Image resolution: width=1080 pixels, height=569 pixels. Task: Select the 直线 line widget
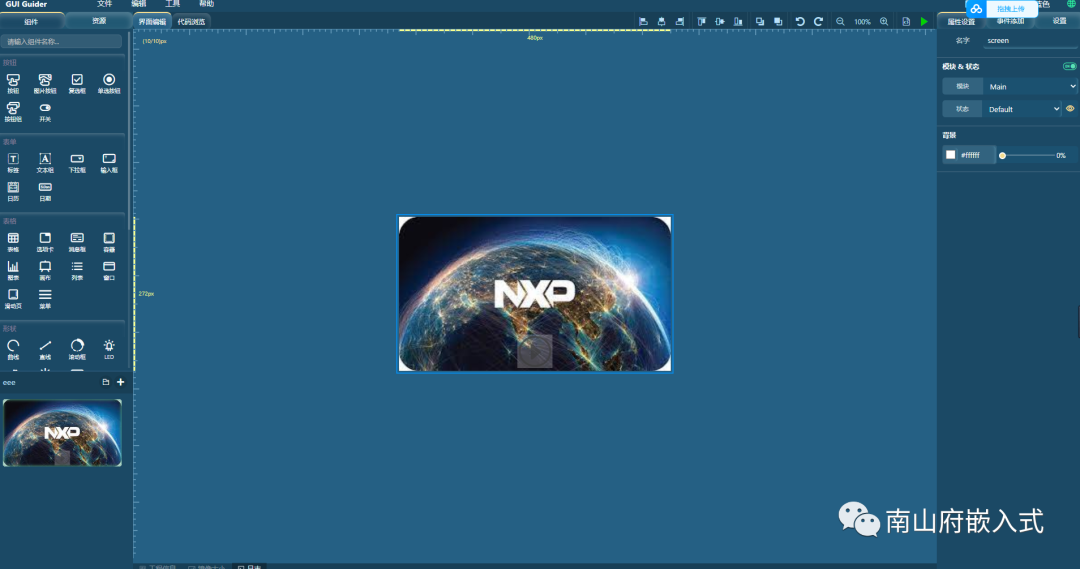point(45,349)
